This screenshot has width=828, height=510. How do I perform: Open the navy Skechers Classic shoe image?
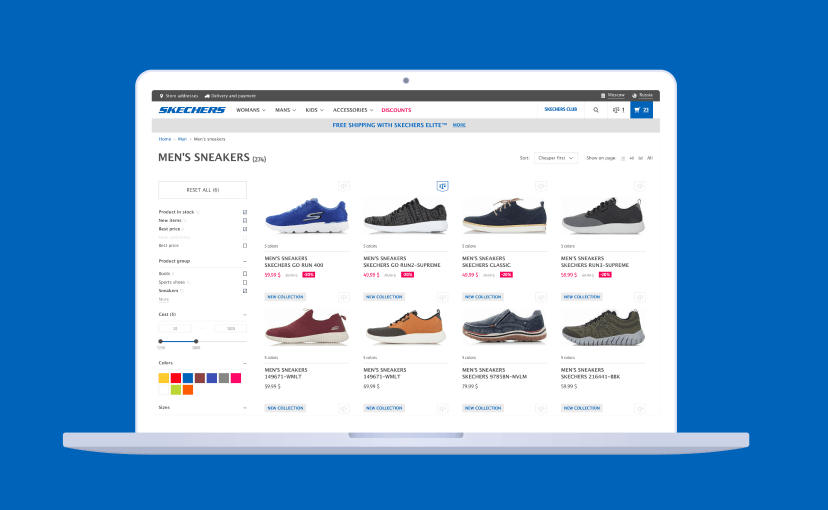(x=504, y=216)
